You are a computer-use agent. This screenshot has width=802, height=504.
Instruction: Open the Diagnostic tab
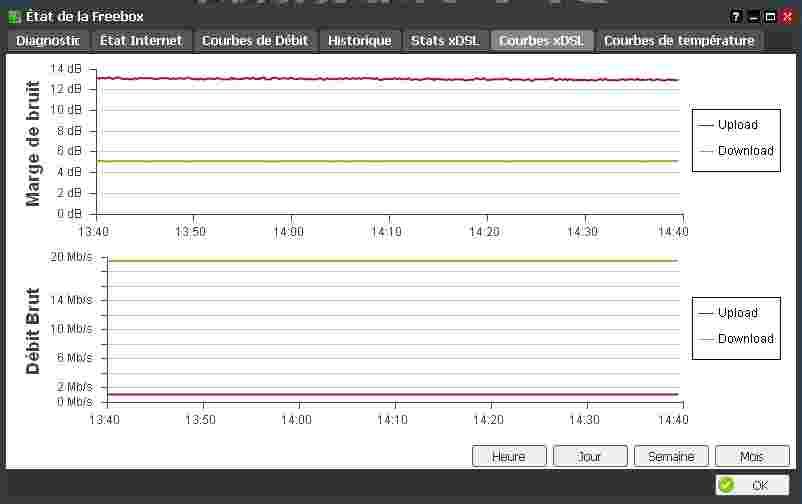[x=48, y=41]
